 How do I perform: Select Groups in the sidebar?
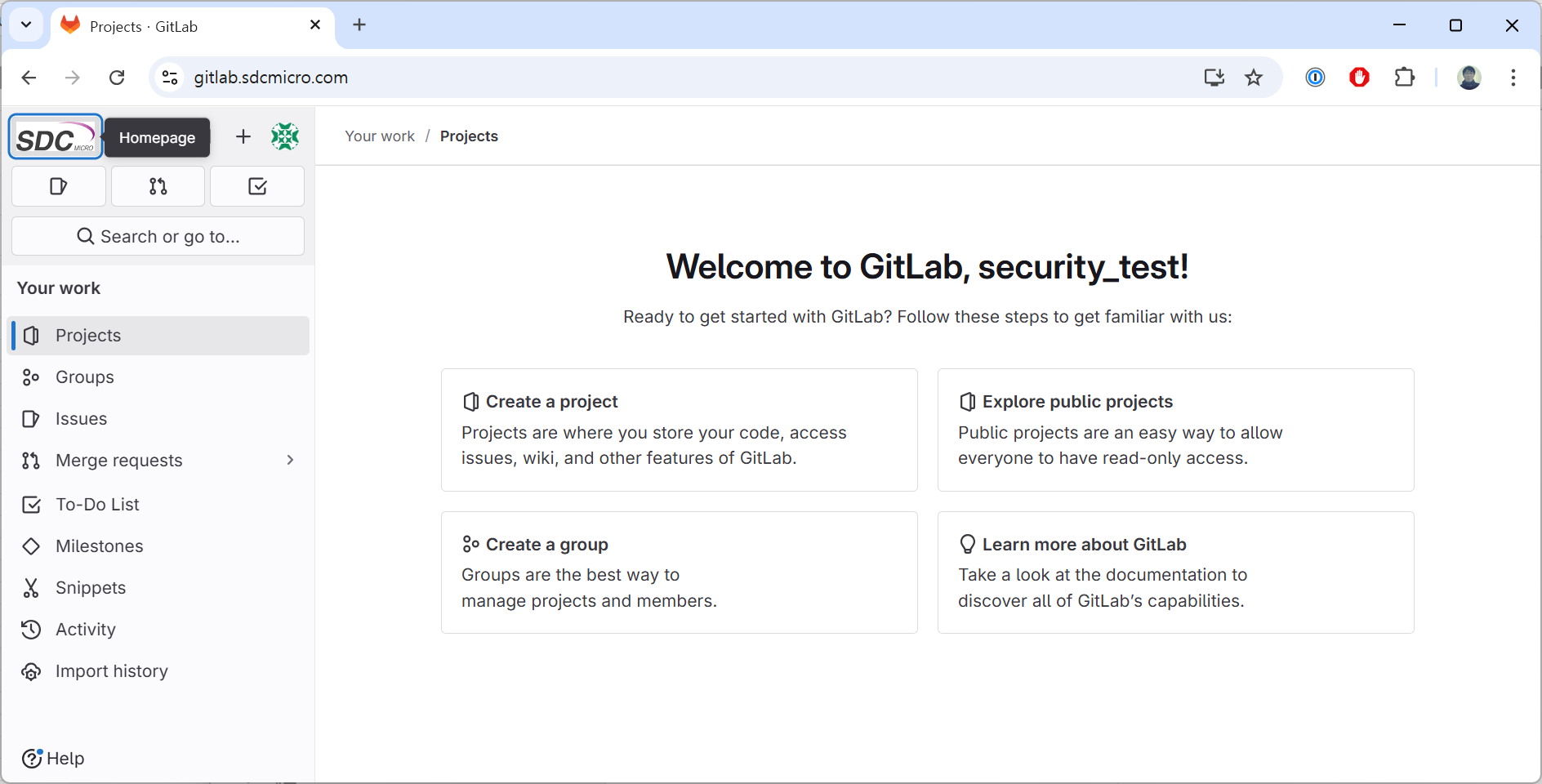[x=85, y=377]
